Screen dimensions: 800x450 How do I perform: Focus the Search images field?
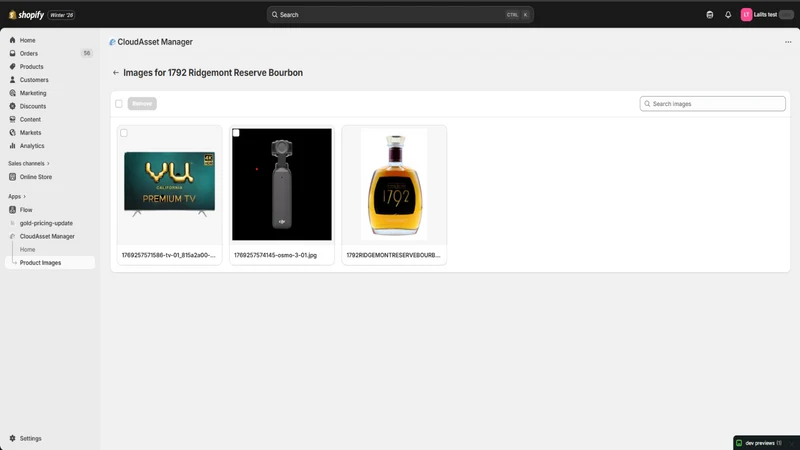712,104
